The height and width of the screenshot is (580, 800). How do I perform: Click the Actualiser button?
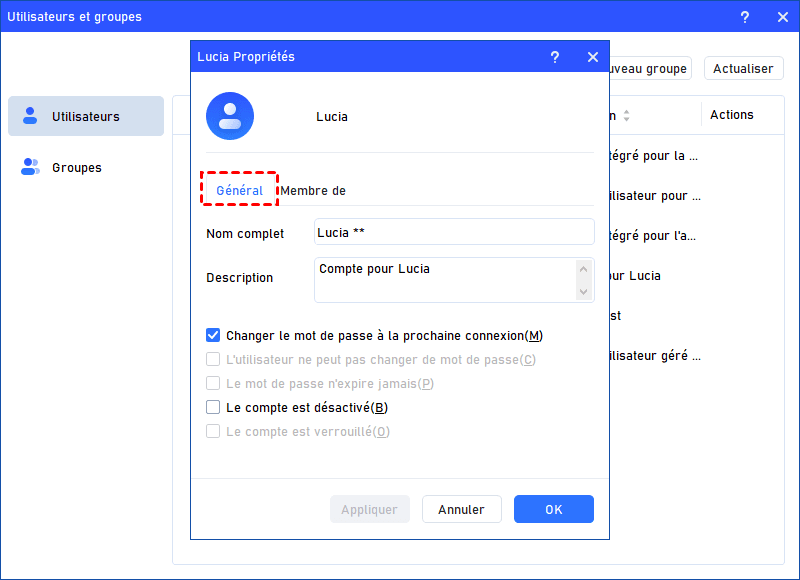(743, 69)
